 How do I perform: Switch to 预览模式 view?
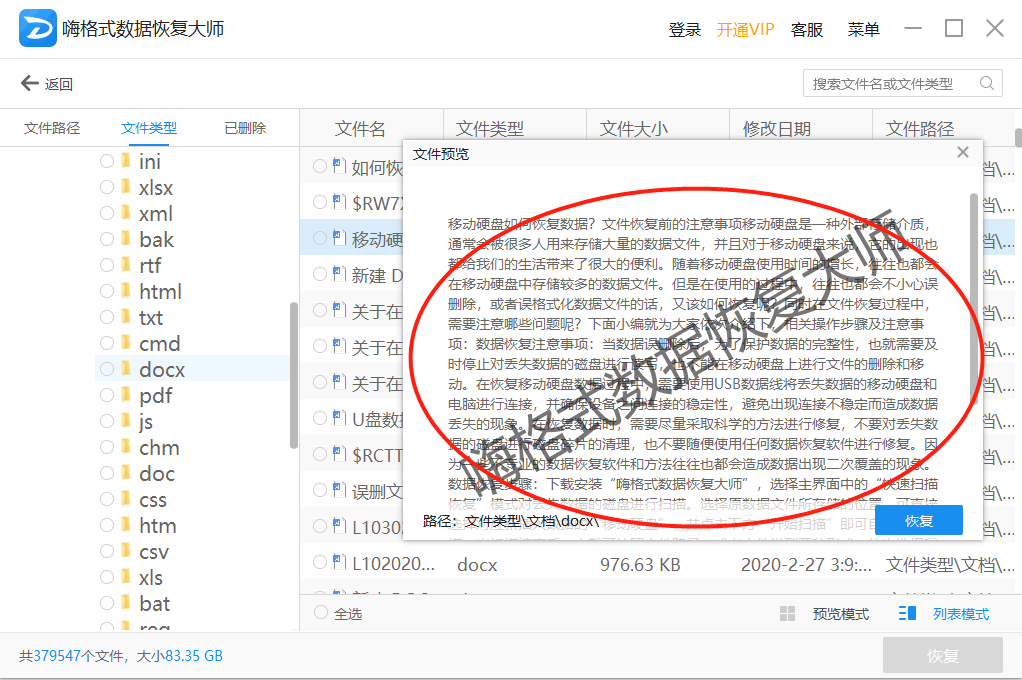[840, 613]
